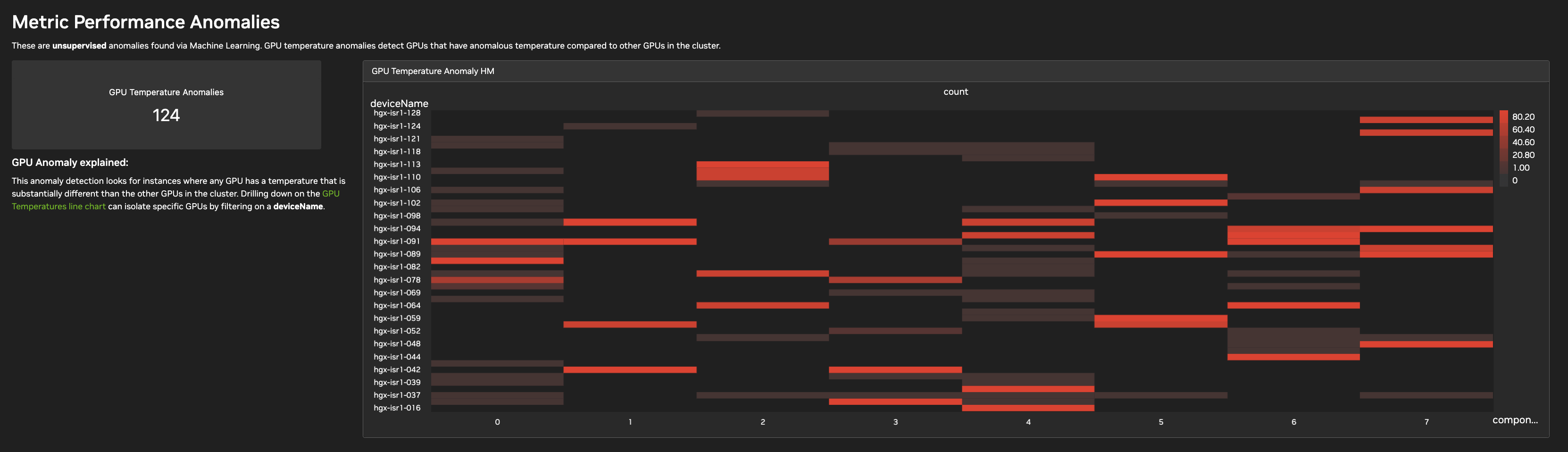Click device label hgx-isr1-059
The image size is (1568, 452).
(397, 318)
